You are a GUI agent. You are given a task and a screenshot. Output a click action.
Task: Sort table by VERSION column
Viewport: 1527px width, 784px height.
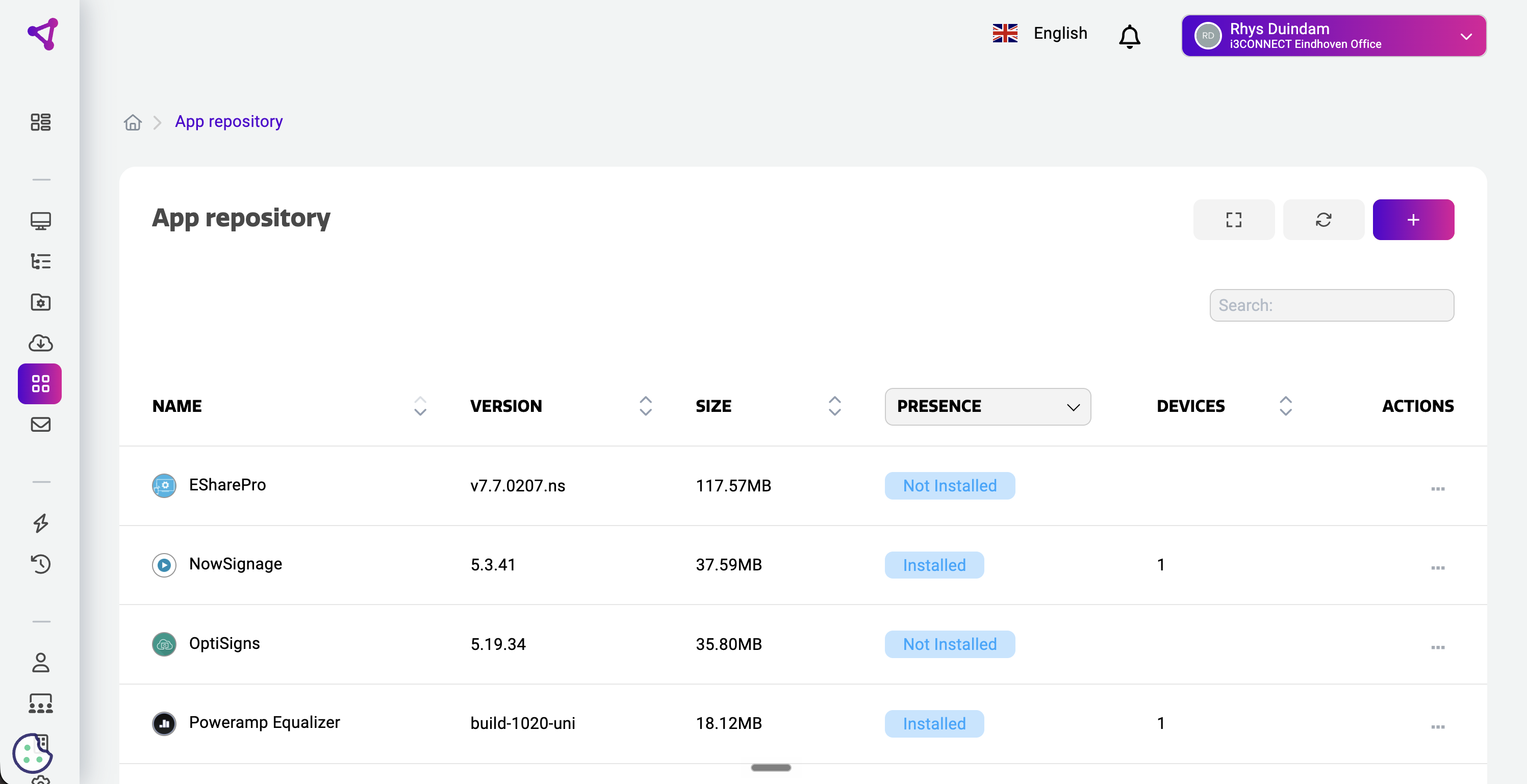point(646,406)
